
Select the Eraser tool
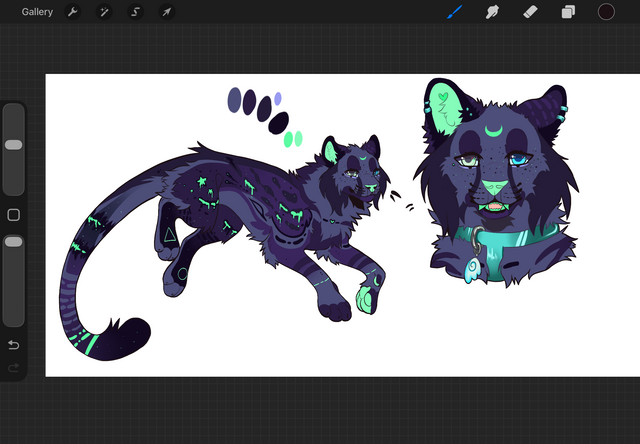coord(530,12)
